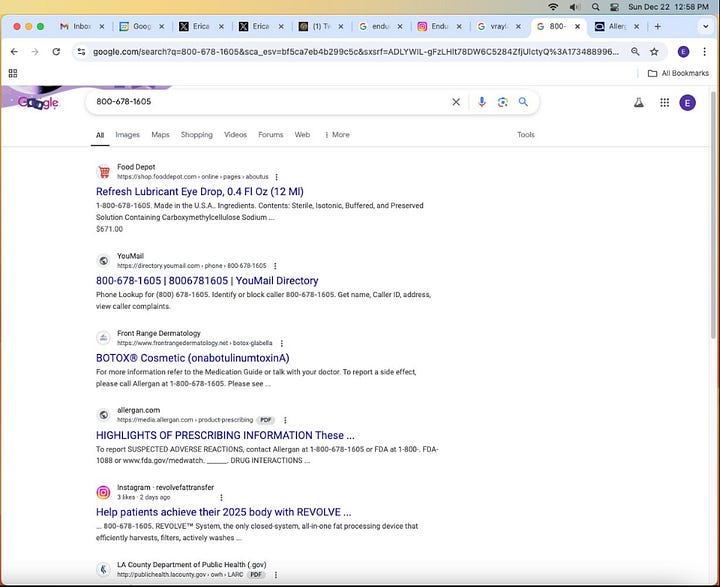Click the forward navigation arrow
The image size is (720, 587).
(x=35, y=52)
